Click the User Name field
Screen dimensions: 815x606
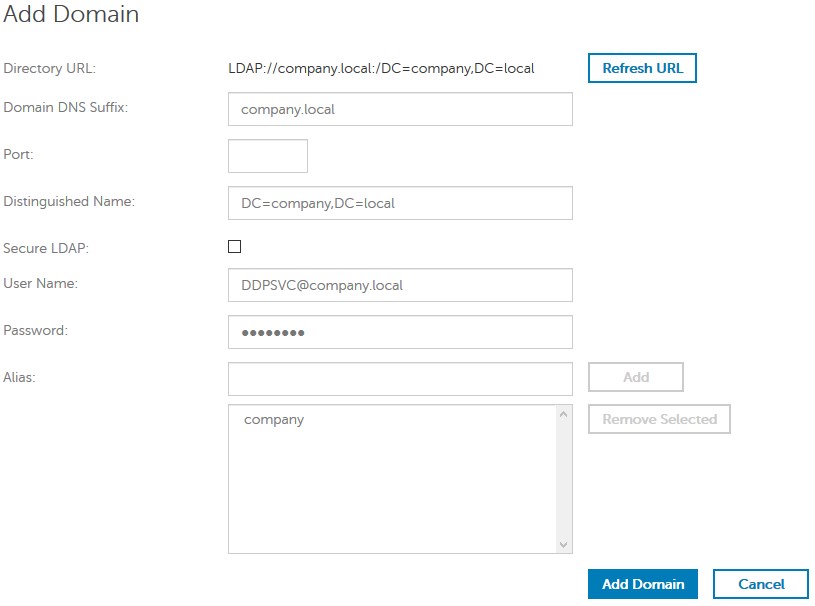400,285
